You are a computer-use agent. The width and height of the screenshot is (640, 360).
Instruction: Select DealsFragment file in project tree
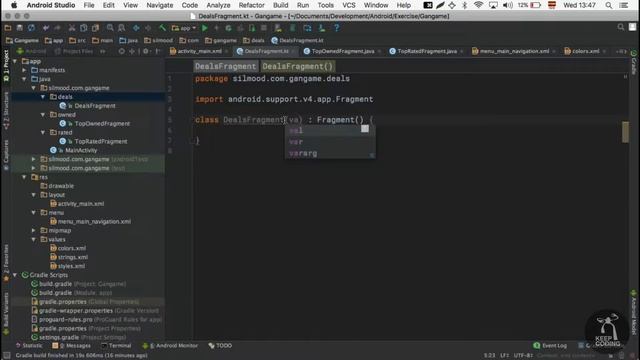[95, 106]
